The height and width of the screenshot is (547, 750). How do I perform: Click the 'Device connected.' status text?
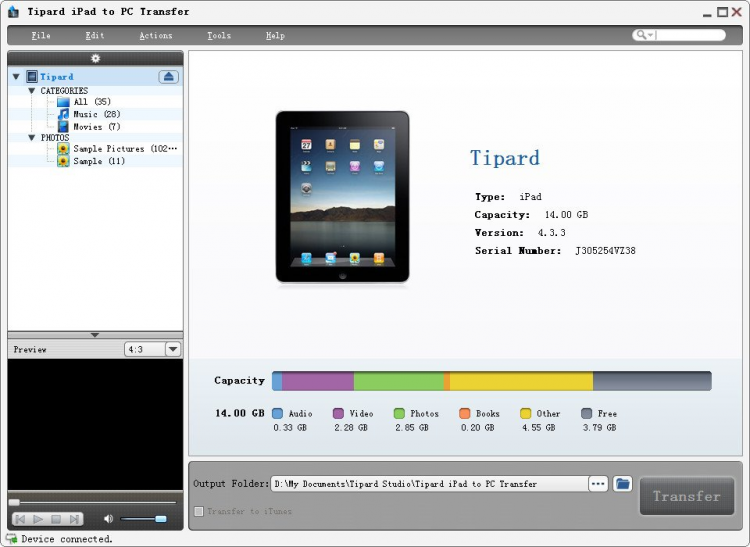tap(67, 539)
